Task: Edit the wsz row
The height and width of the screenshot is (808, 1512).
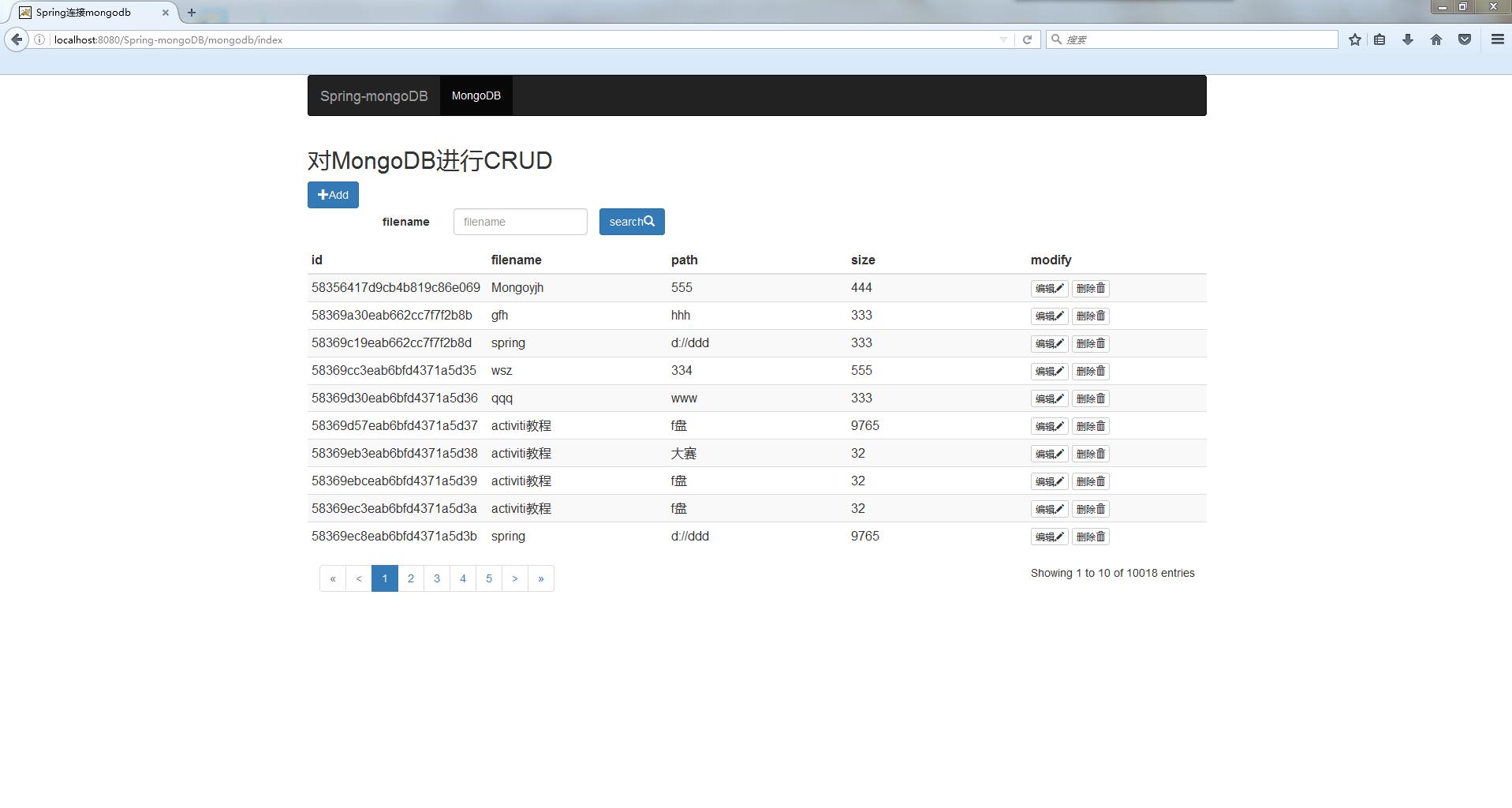Action: click(1049, 371)
